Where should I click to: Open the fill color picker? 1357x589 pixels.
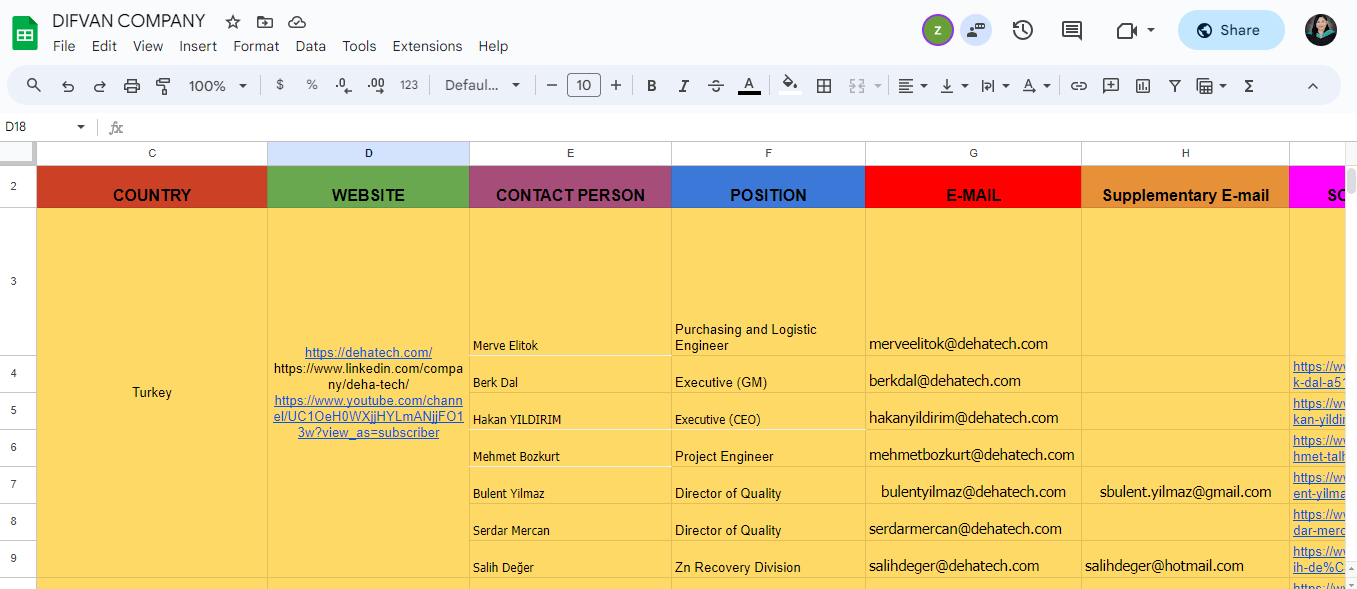[x=790, y=86]
